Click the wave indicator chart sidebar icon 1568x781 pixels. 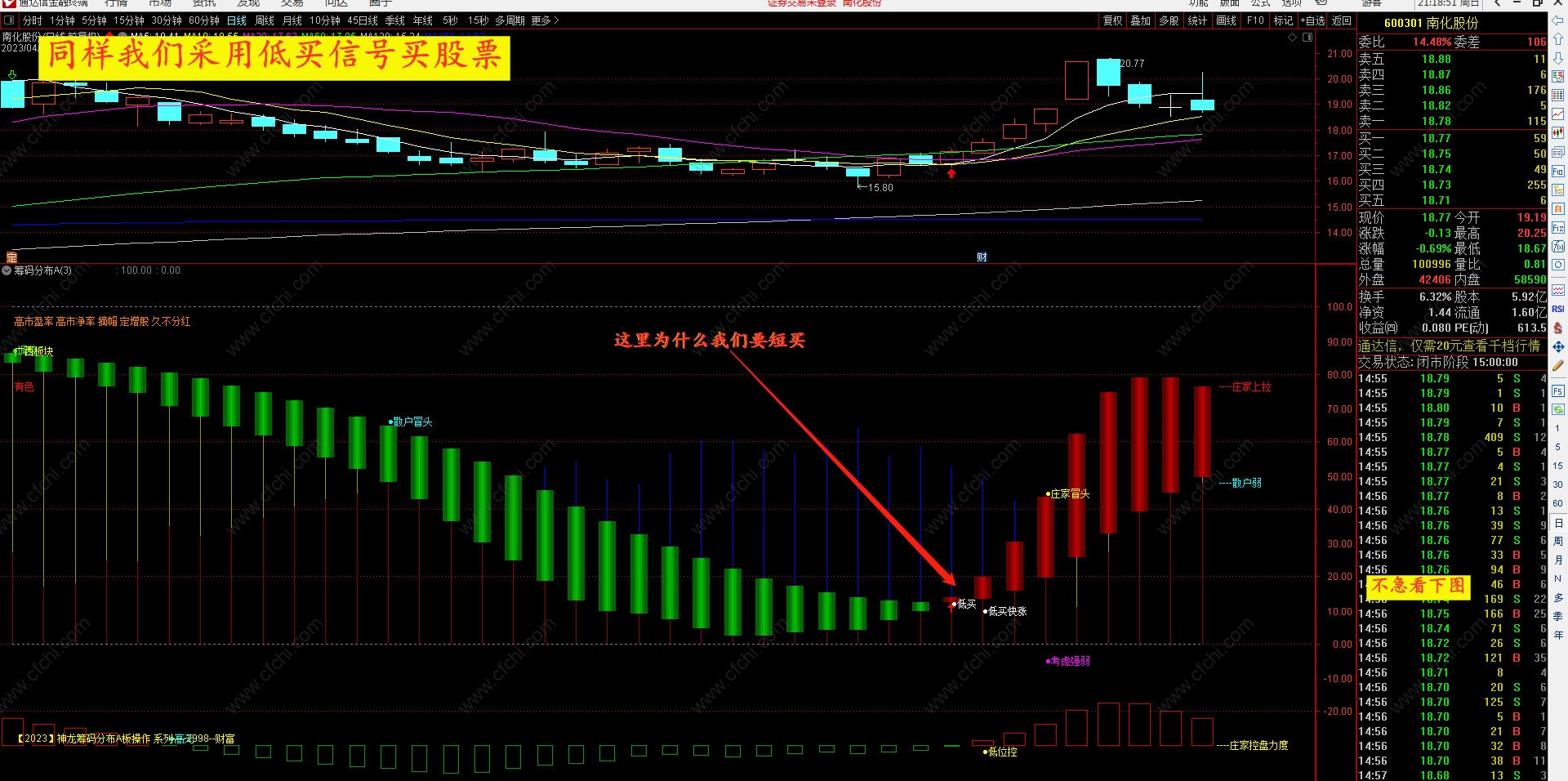tap(1557, 290)
